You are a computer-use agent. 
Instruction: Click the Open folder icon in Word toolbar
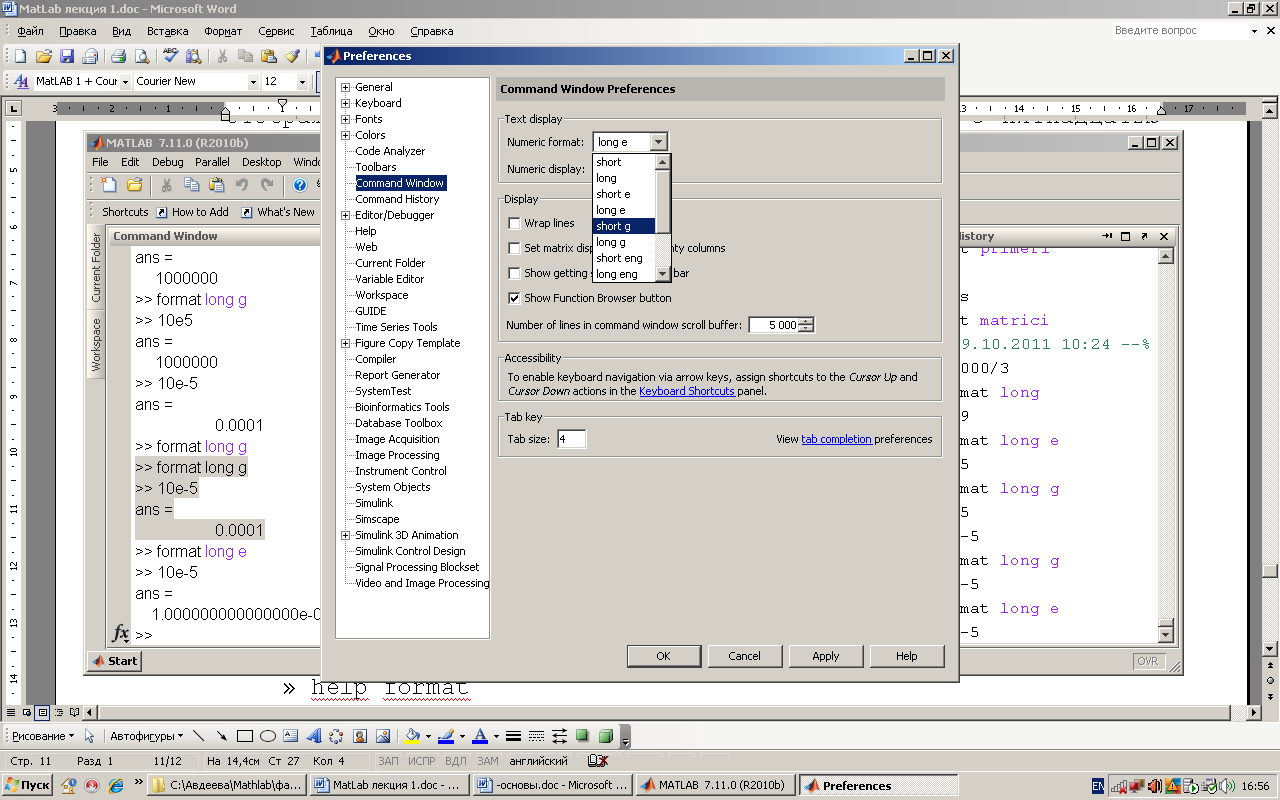(x=43, y=57)
